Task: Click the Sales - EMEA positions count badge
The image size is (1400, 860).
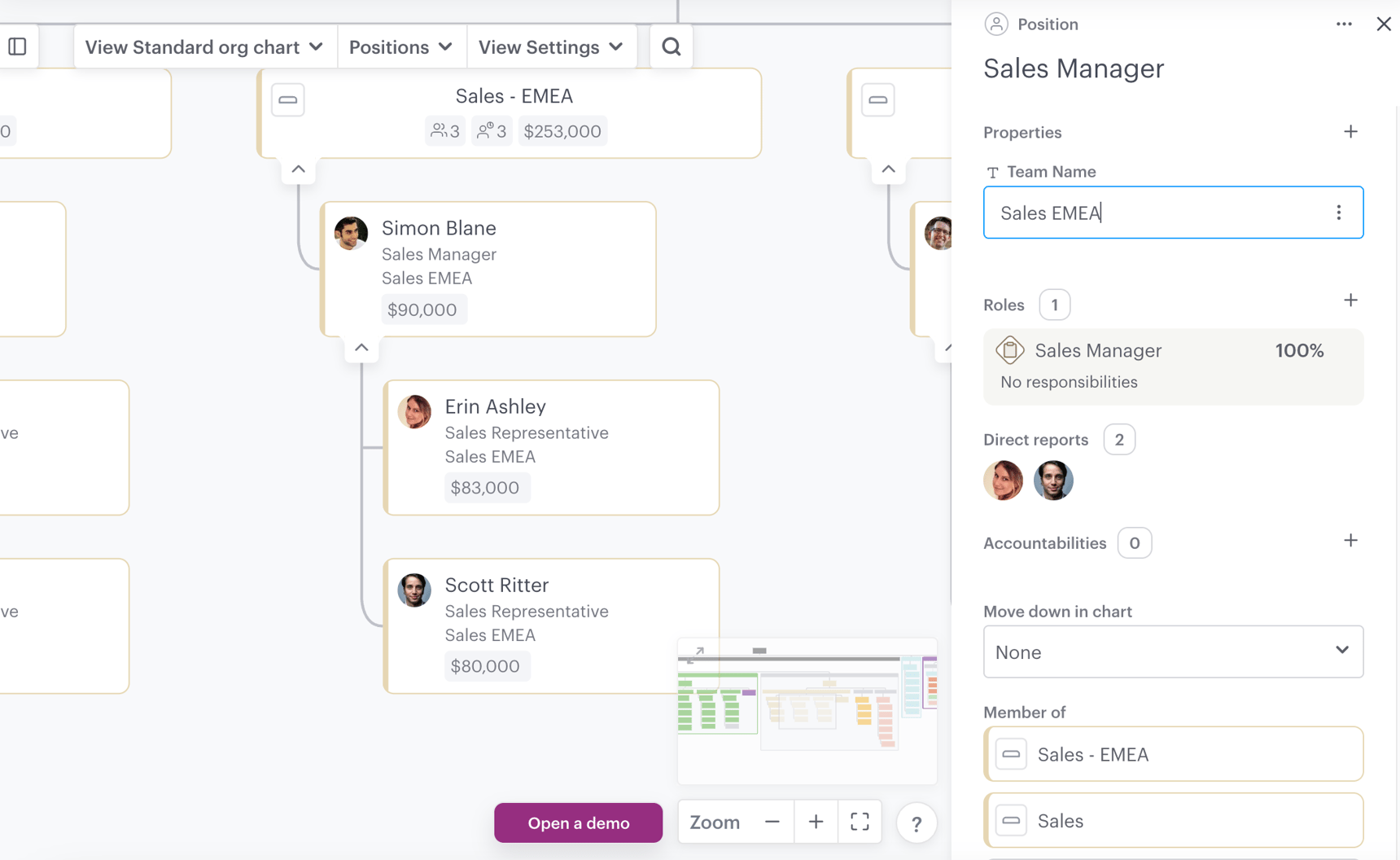Action: 492,131
